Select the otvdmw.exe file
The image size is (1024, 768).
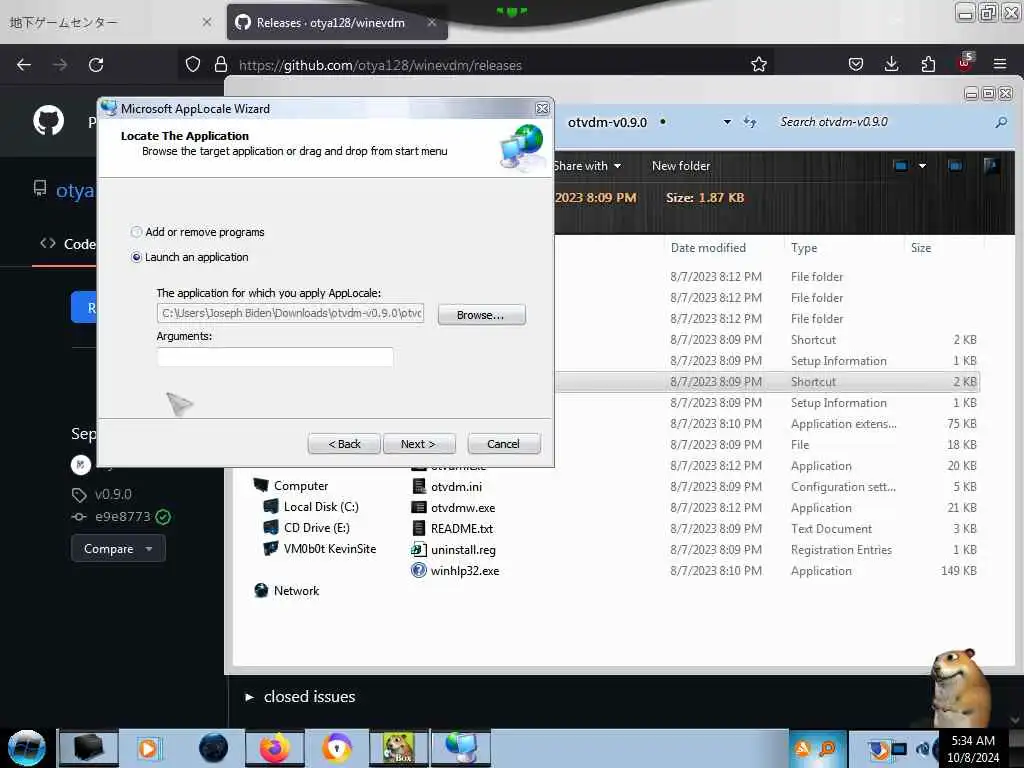(463, 507)
